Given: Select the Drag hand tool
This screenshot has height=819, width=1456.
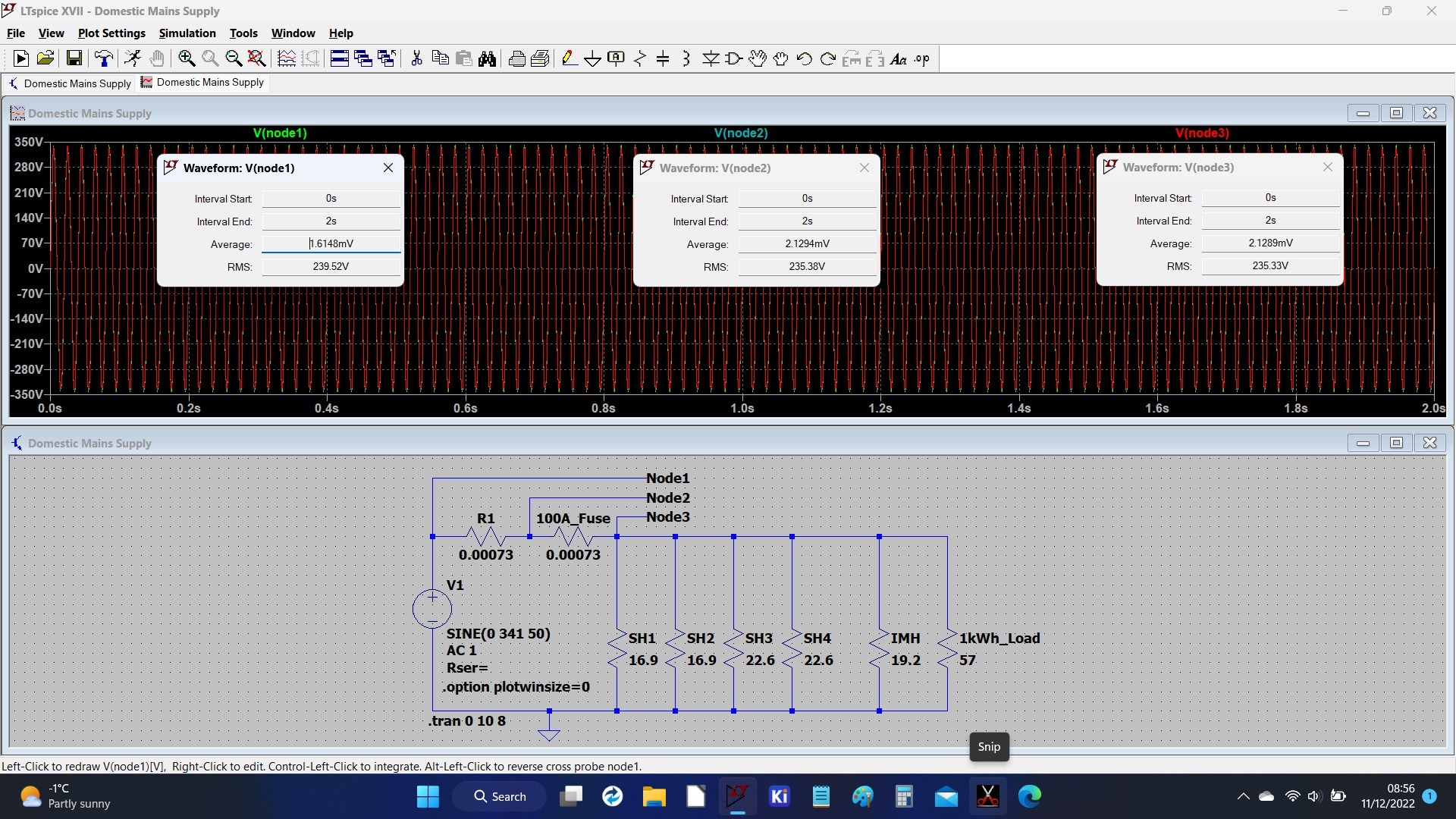Looking at the screenshot, I should click(781, 58).
